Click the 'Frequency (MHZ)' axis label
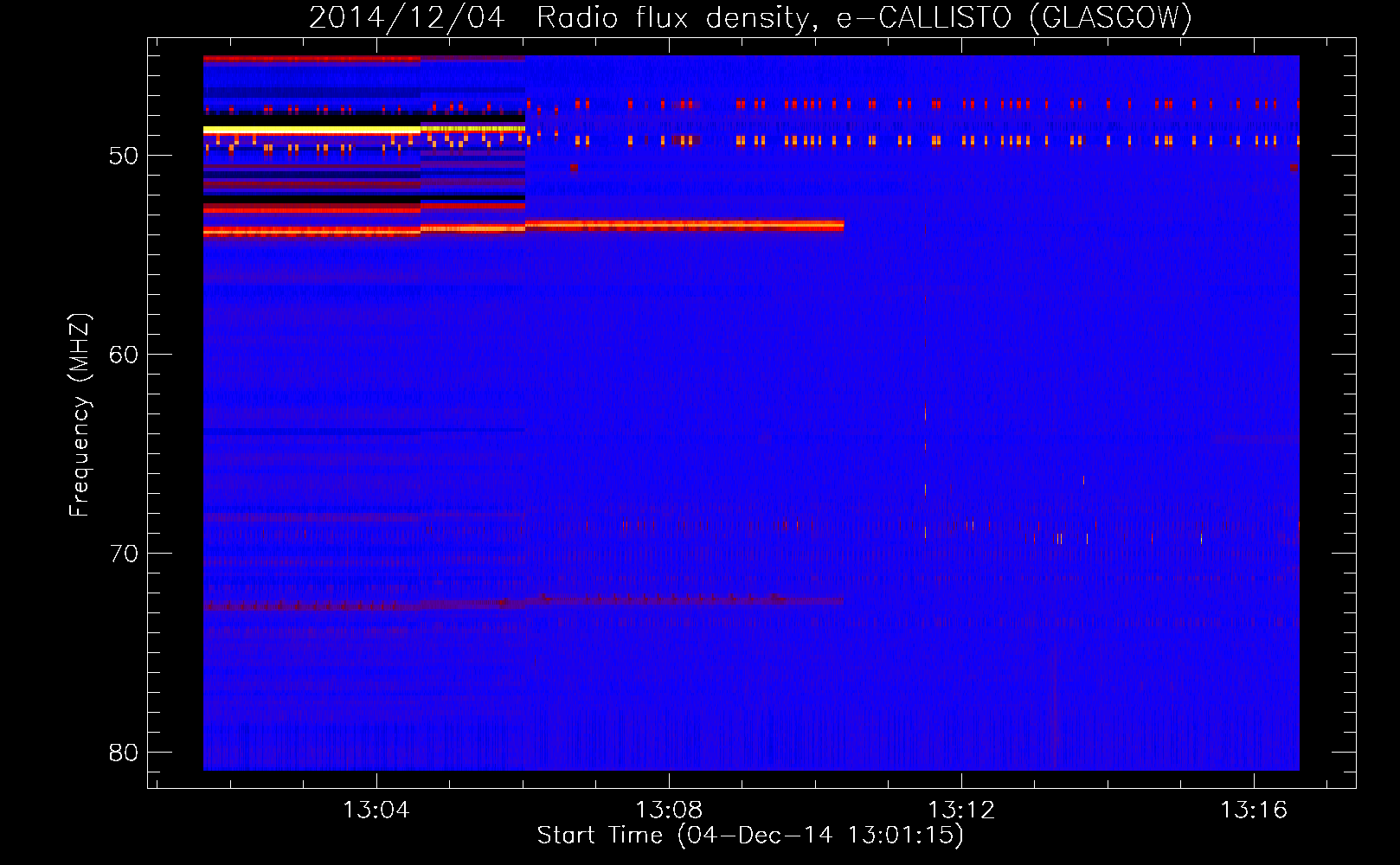 [80, 415]
